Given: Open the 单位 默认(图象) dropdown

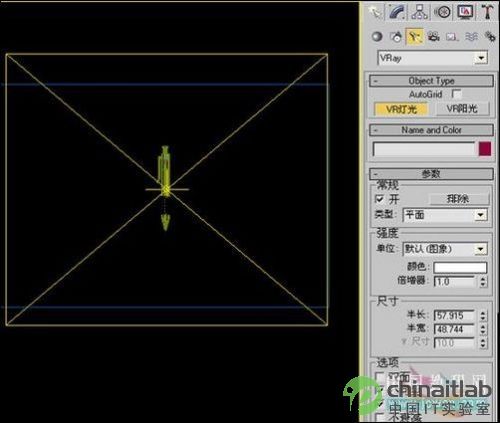Looking at the screenshot, I should click(x=445, y=249).
